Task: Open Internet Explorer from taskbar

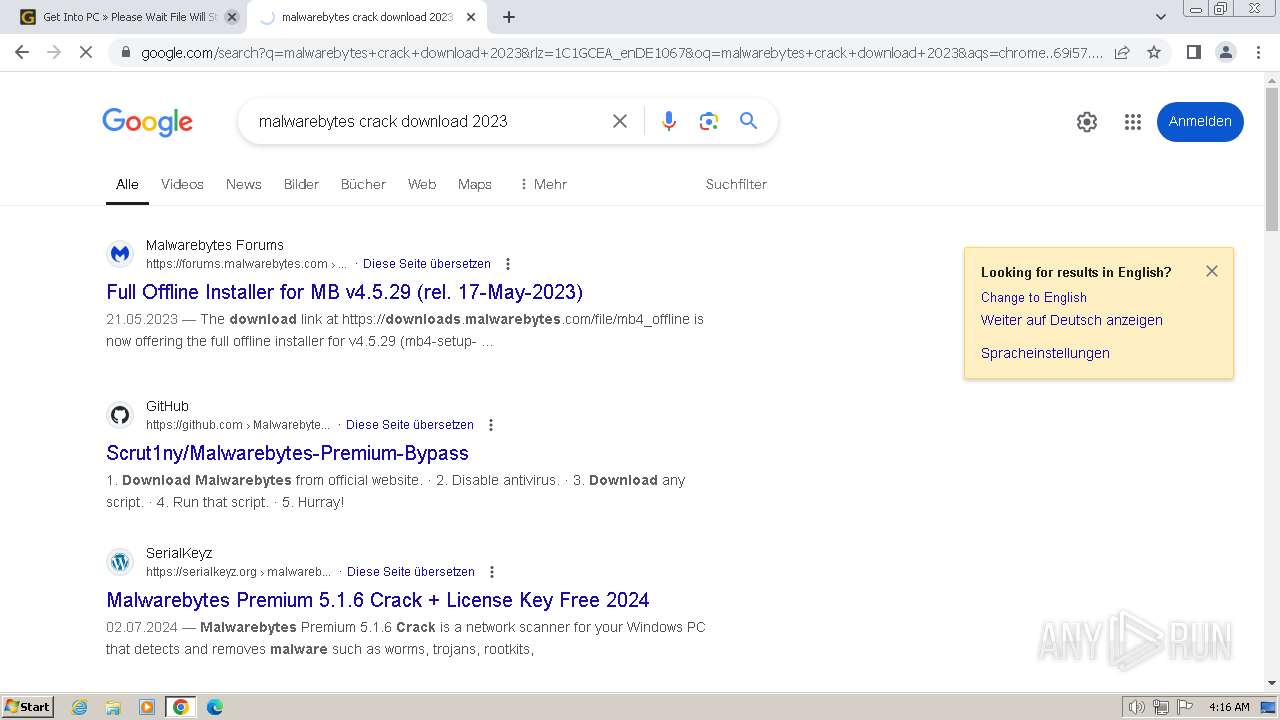Action: pyautogui.click(x=79, y=707)
